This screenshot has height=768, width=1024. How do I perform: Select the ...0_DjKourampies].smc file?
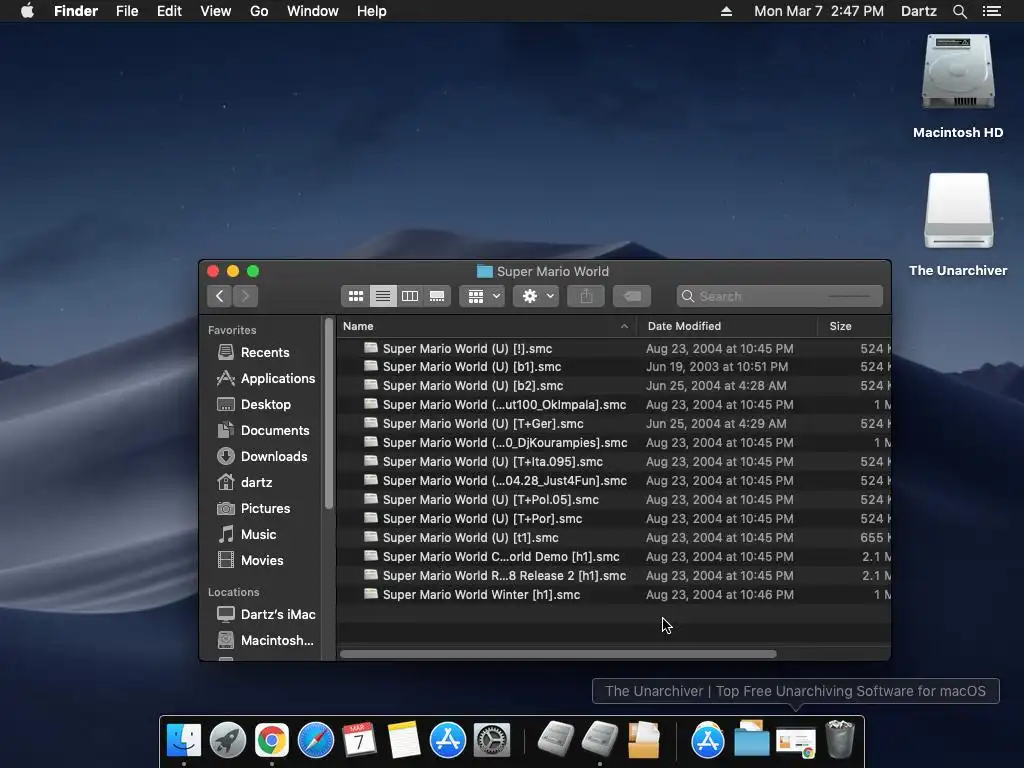point(614,443)
